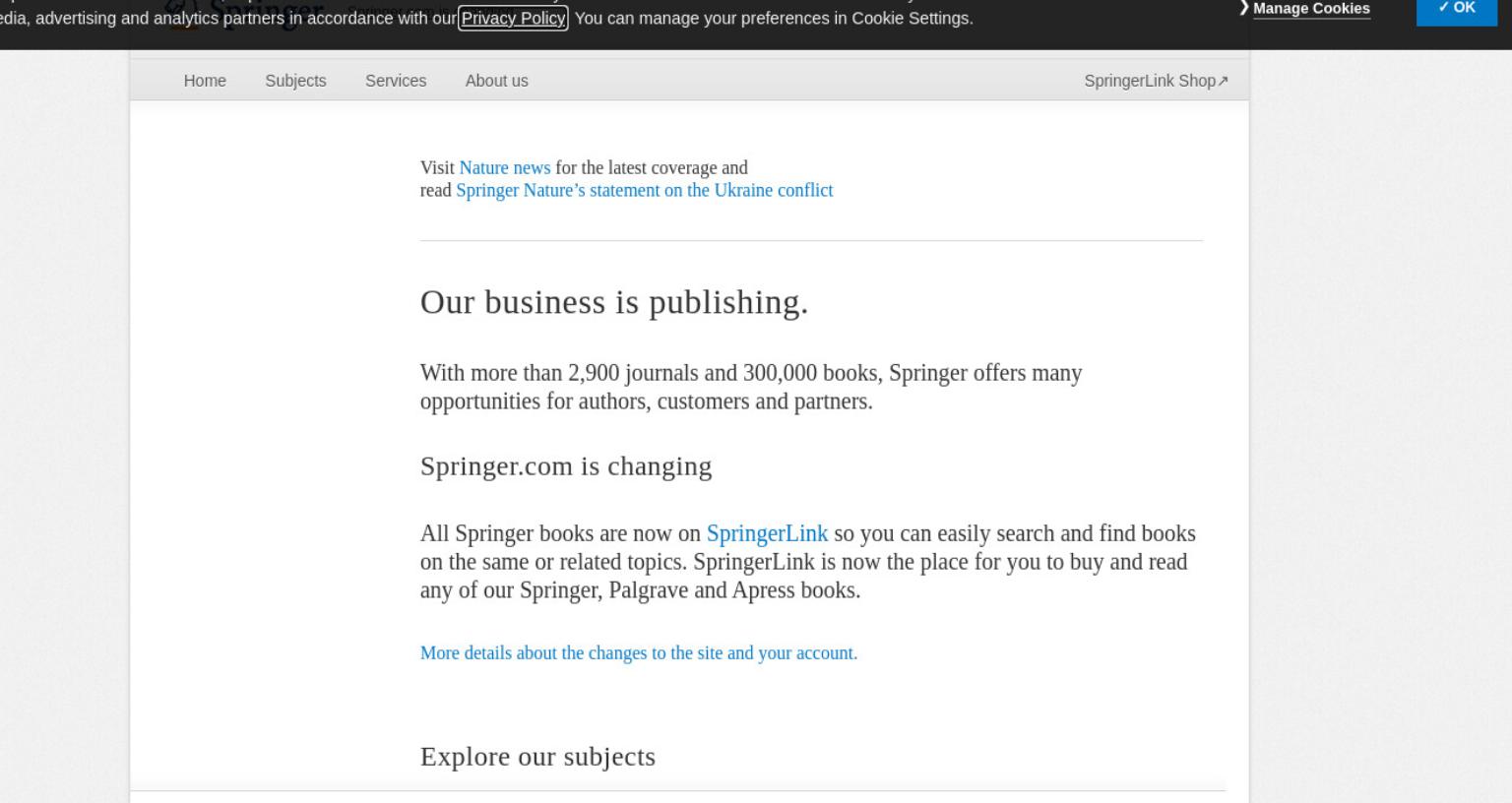
Task: Open More details about site changes link
Action: 639,652
